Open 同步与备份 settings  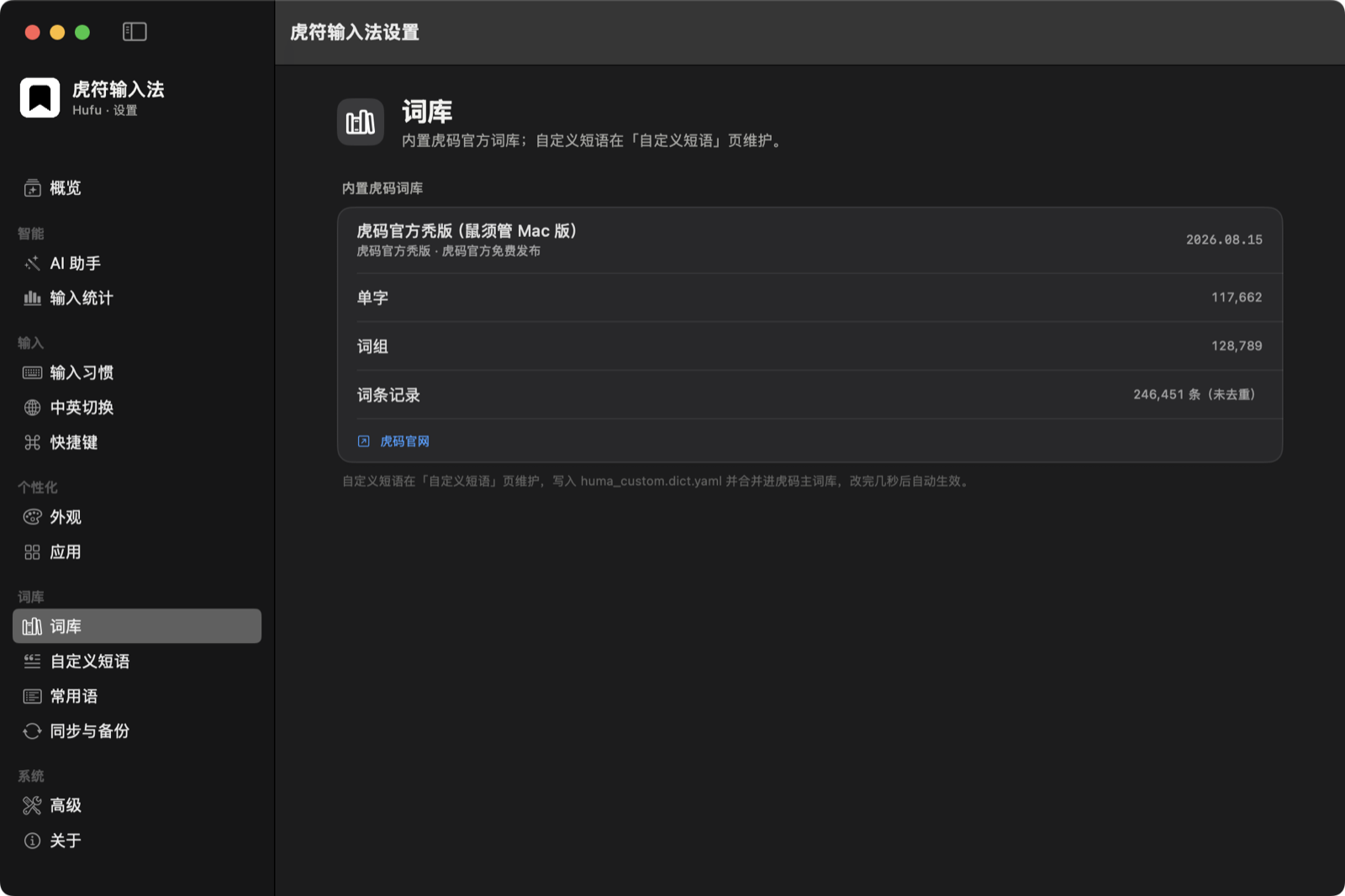coord(137,731)
